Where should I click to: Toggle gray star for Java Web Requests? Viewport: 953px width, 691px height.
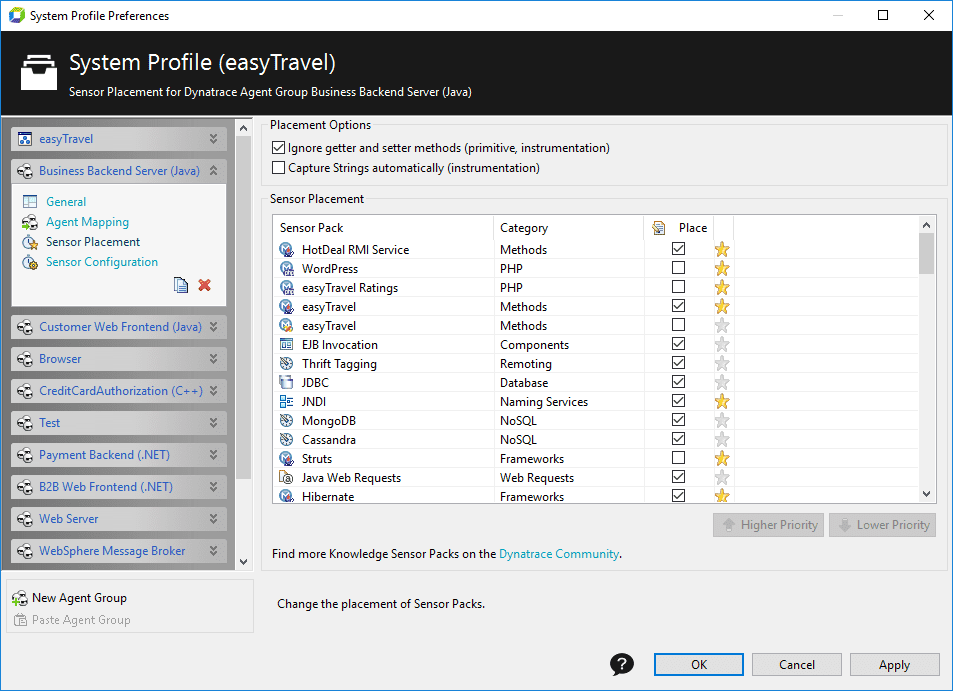[x=722, y=477]
